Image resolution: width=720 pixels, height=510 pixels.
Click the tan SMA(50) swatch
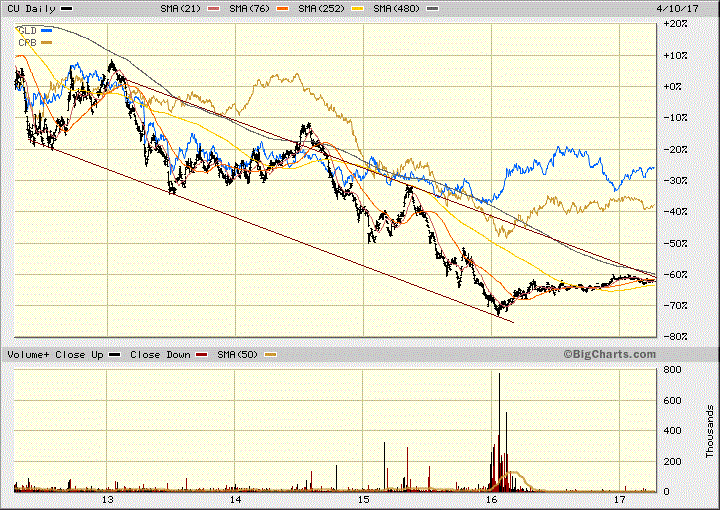coord(270,355)
